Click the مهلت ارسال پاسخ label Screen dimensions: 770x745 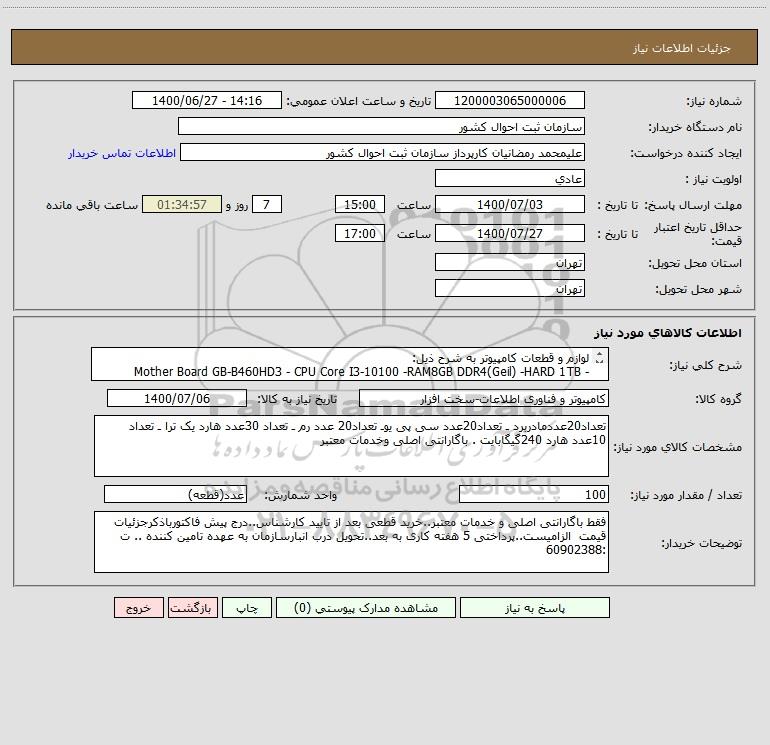693,205
